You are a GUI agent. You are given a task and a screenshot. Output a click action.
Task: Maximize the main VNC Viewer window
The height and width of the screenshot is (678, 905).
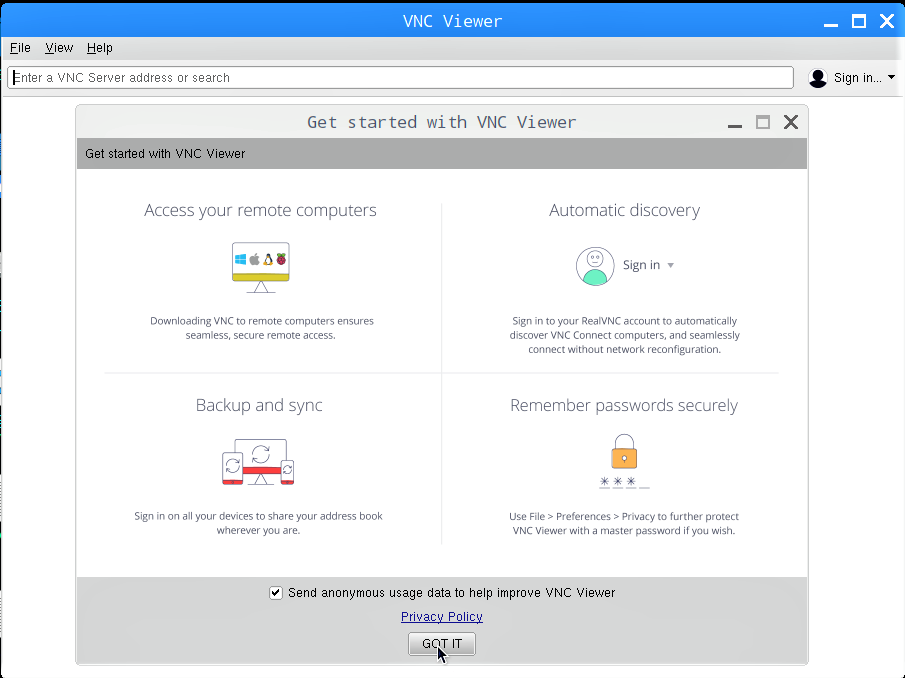pyautogui.click(x=859, y=21)
